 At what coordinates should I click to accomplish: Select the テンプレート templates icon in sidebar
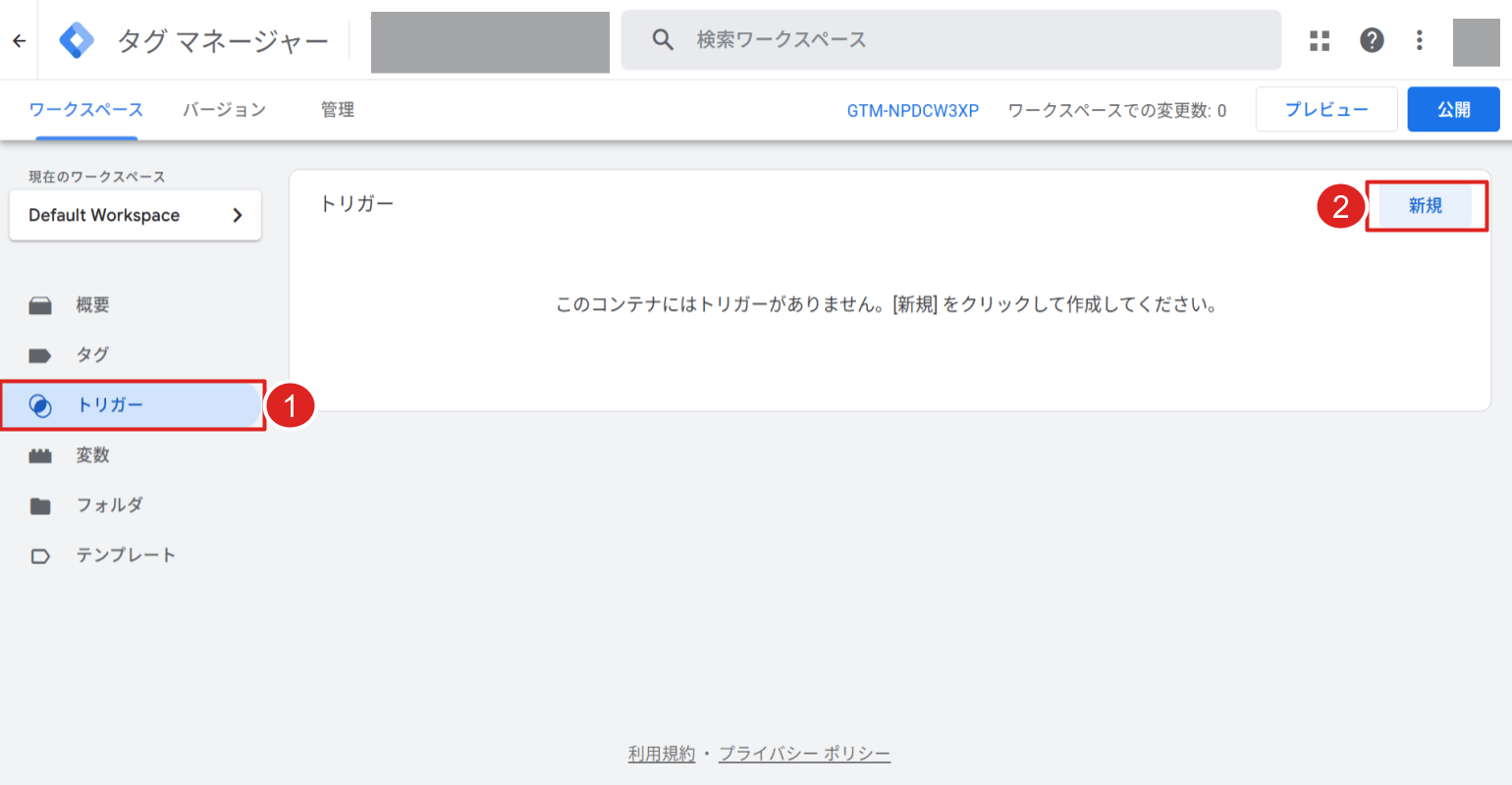pos(40,554)
